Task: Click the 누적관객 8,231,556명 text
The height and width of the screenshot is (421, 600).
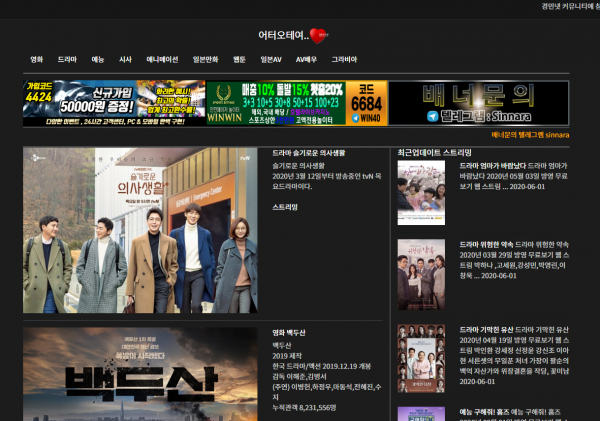Action: coord(304,408)
